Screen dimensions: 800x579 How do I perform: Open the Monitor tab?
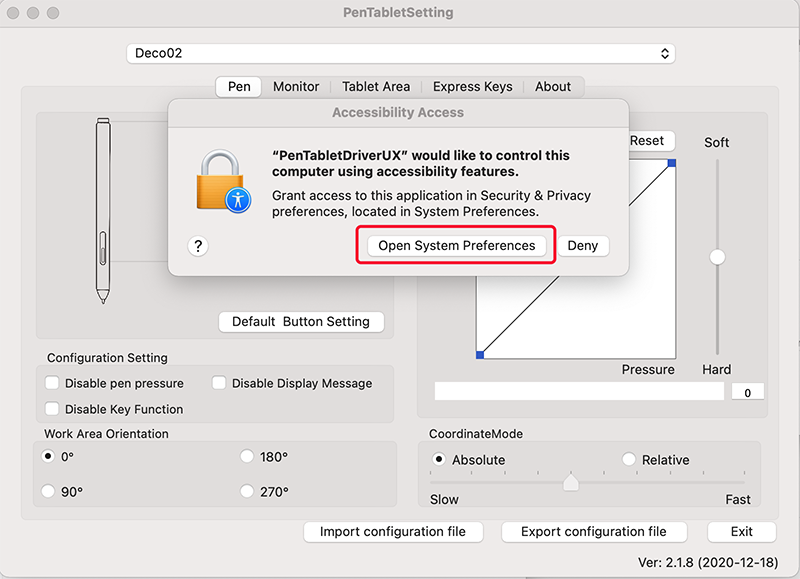(296, 87)
